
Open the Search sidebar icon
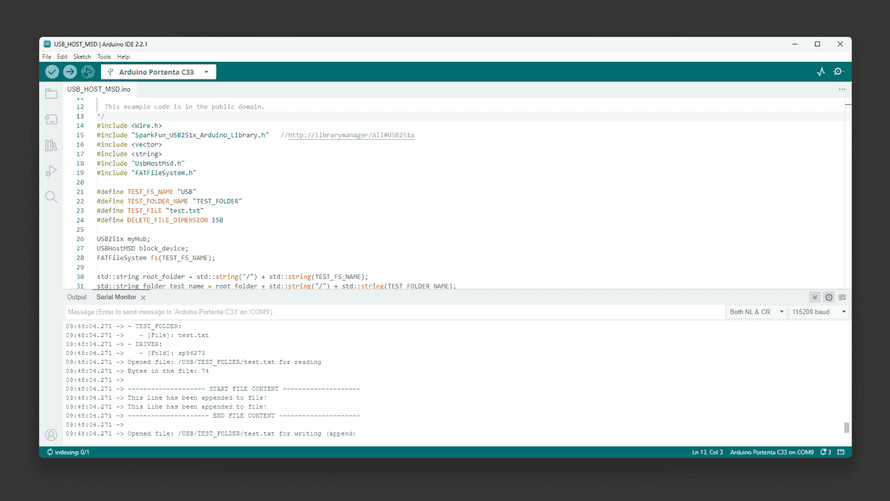[51, 197]
